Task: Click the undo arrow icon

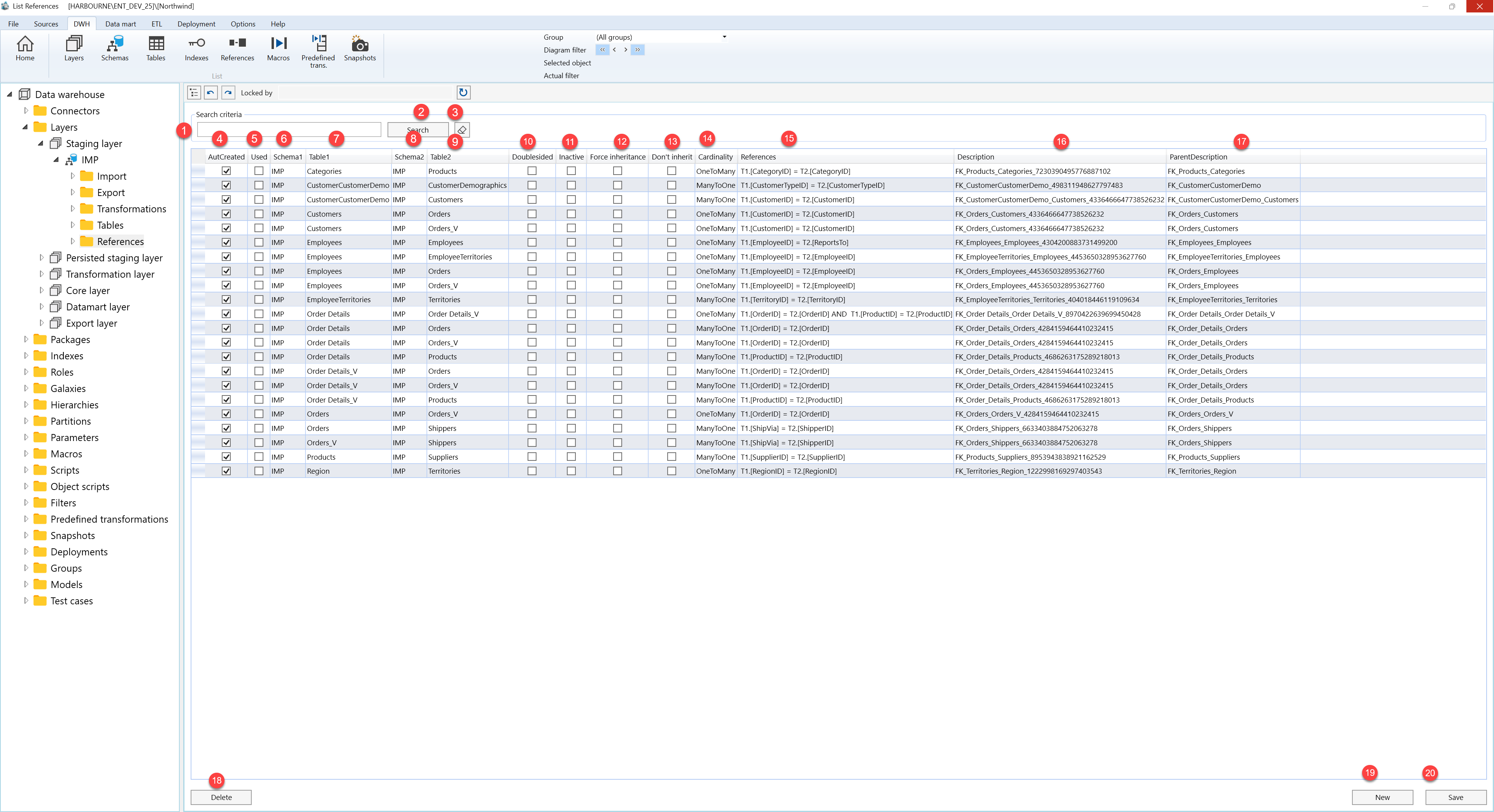Action: pyautogui.click(x=210, y=93)
